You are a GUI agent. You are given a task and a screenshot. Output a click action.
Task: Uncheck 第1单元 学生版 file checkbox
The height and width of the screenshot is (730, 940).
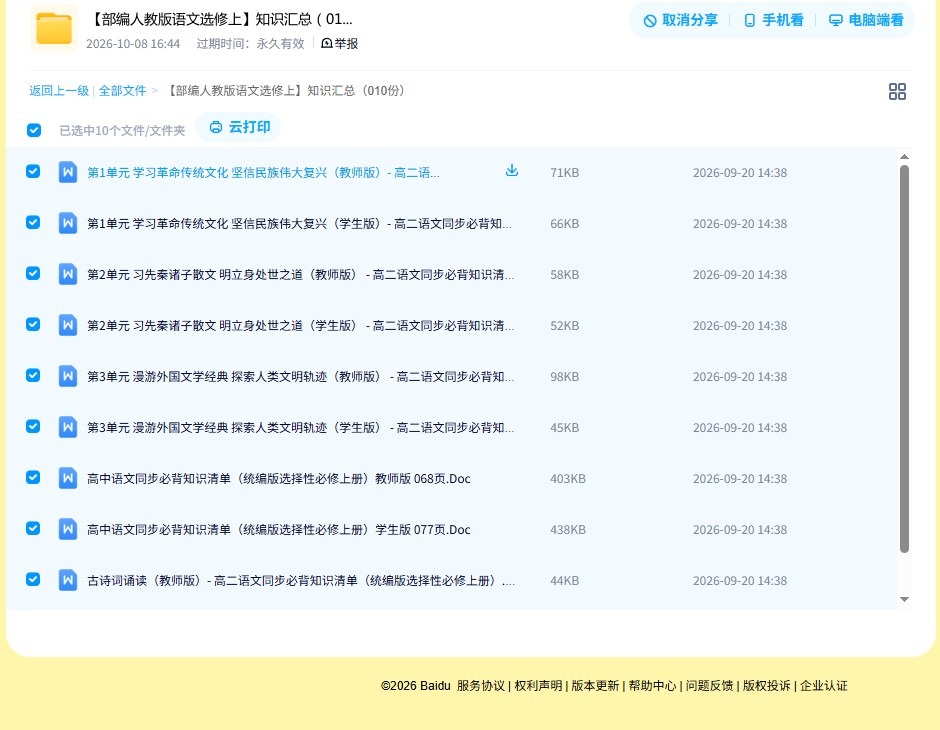pos(33,222)
